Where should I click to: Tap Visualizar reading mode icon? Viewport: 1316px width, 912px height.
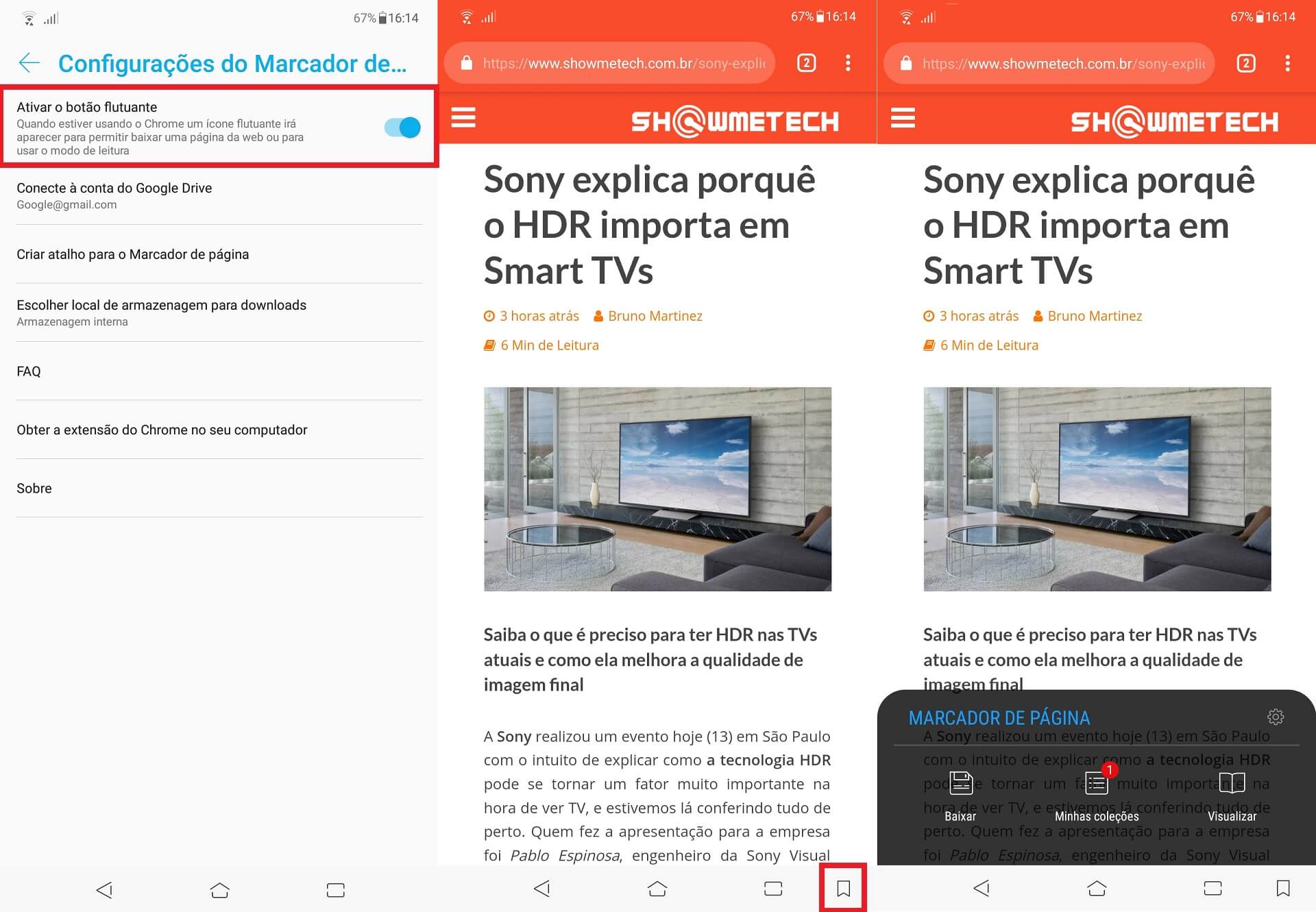pos(1232,783)
